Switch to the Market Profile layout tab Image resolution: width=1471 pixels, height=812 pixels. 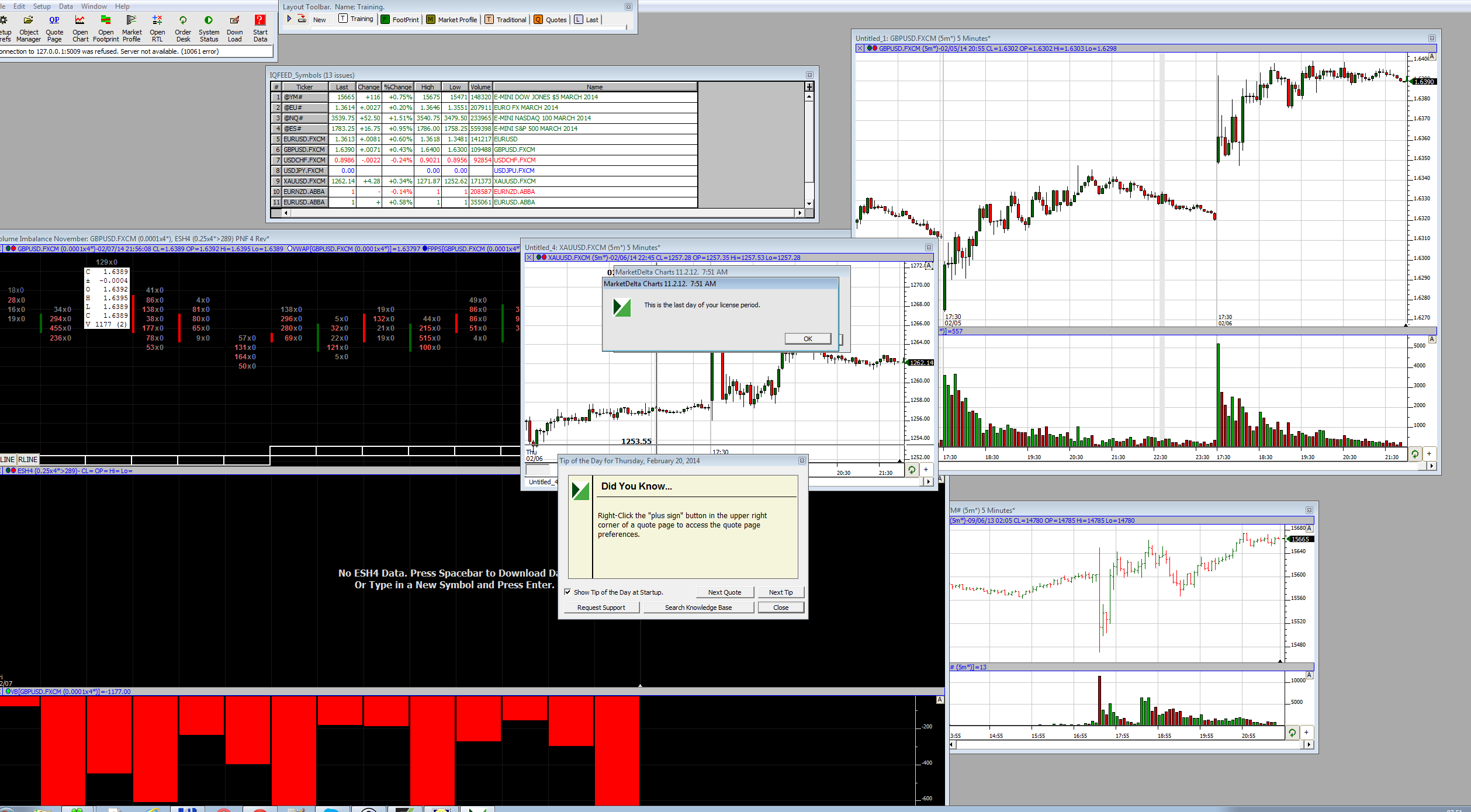tap(452, 19)
